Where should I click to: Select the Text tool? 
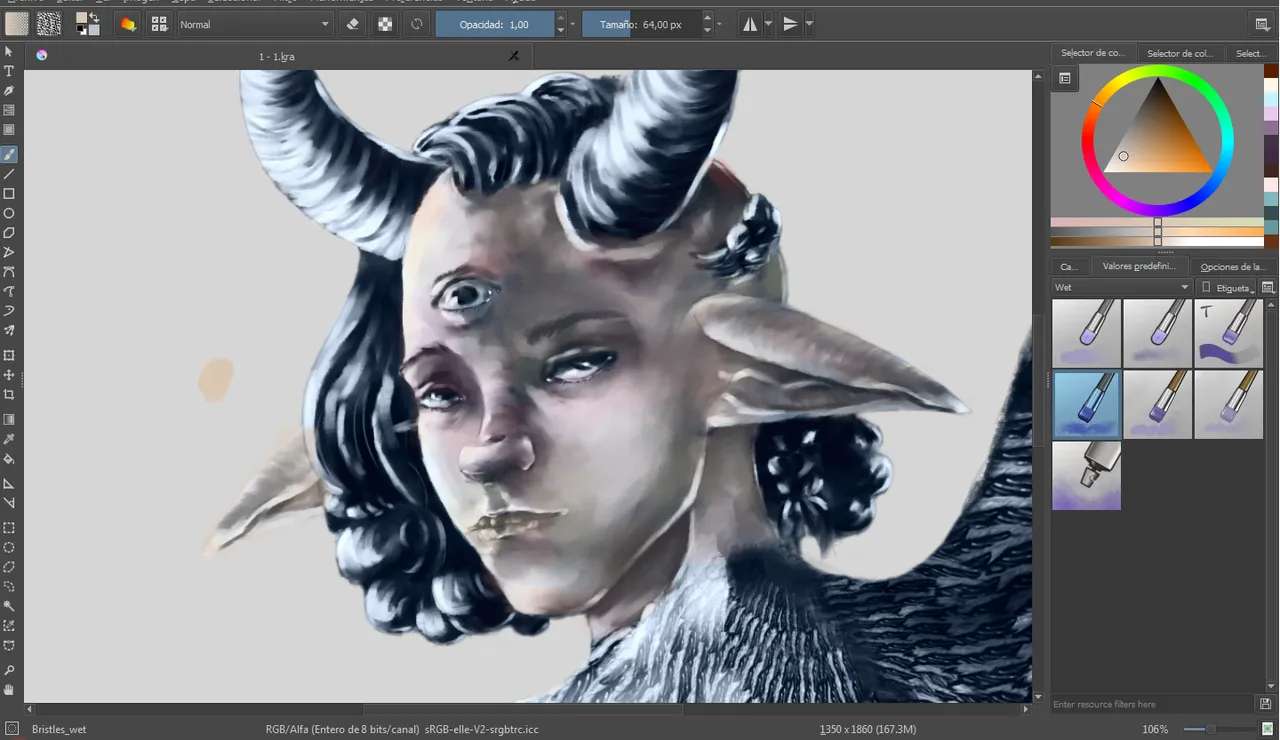click(x=9, y=71)
